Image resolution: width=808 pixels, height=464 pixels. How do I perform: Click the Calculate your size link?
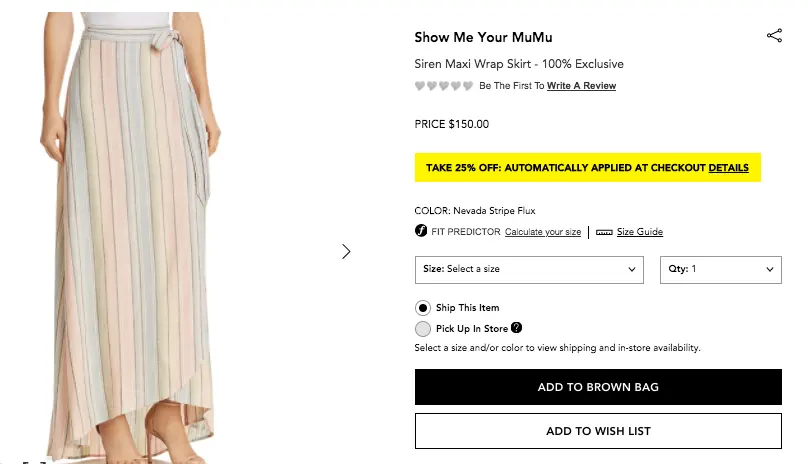click(x=542, y=232)
